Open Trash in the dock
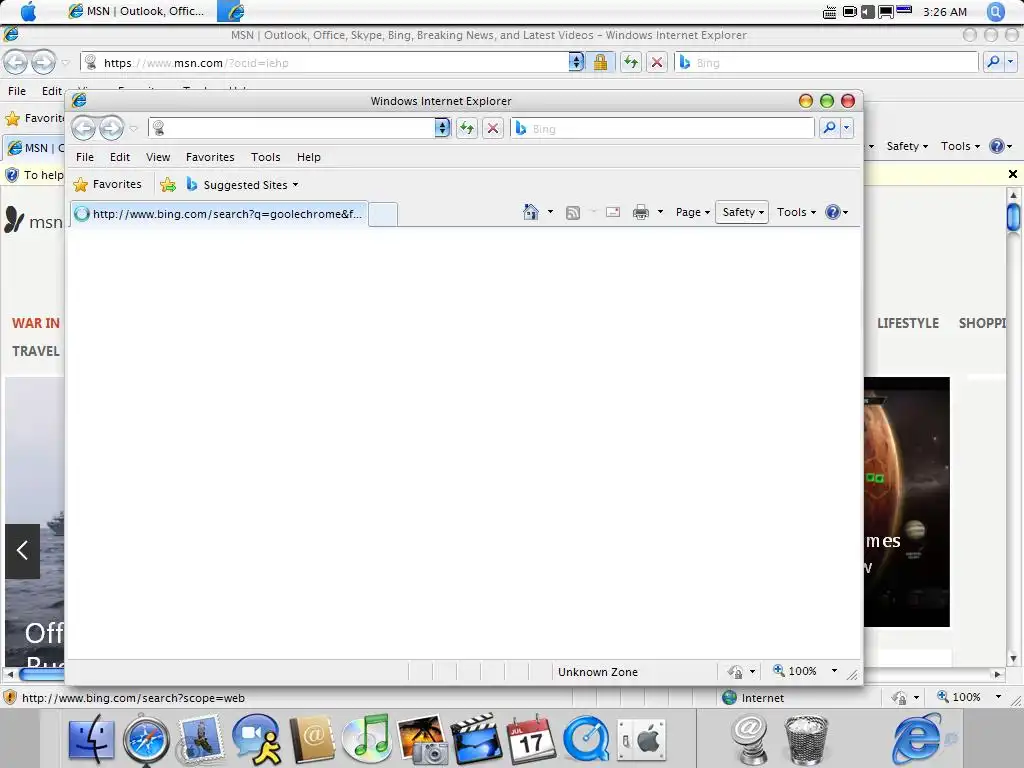Image resolution: width=1024 pixels, height=768 pixels. (x=806, y=739)
